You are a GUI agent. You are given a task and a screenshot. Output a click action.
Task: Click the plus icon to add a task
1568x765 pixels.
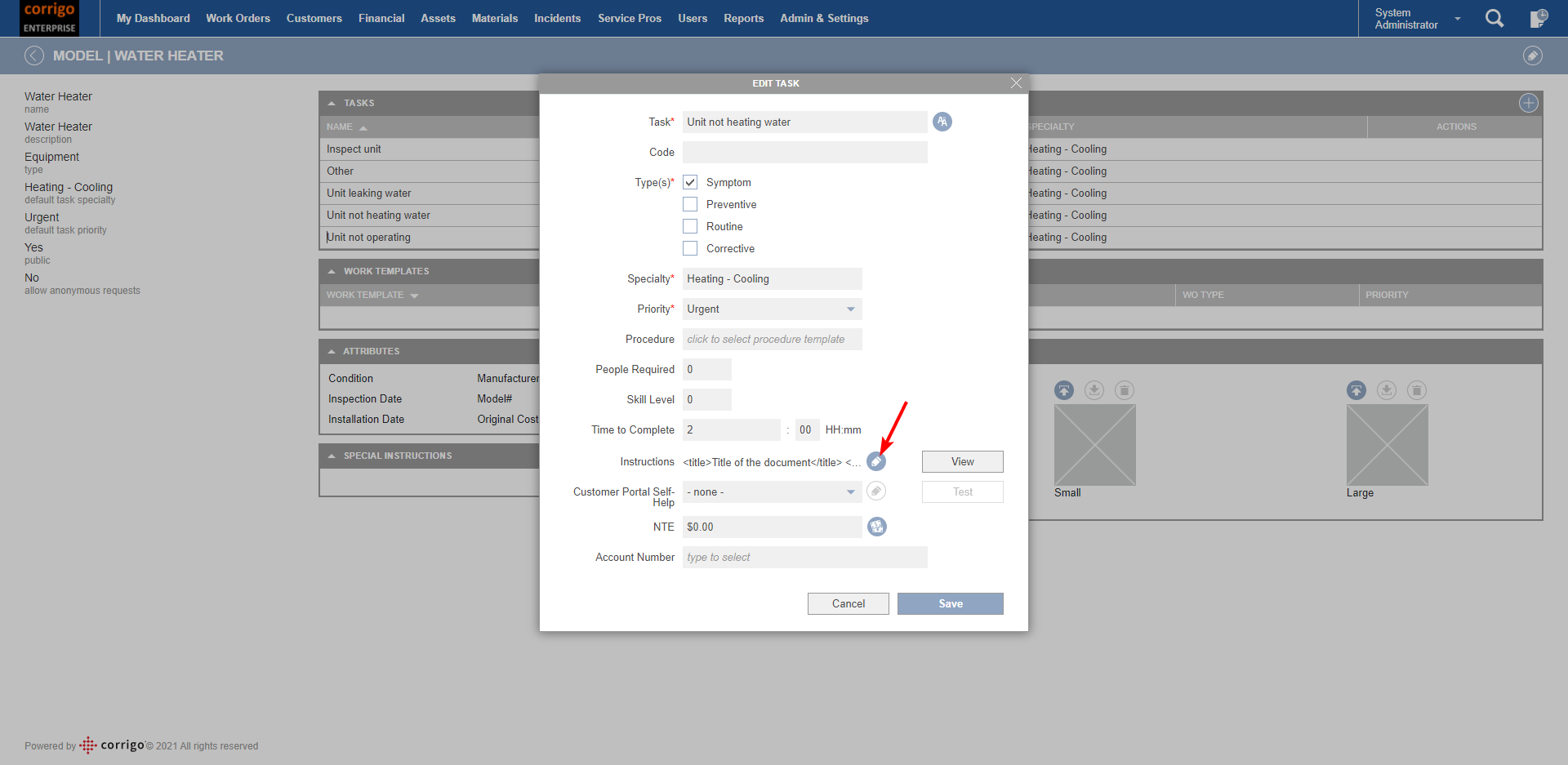(x=1528, y=103)
